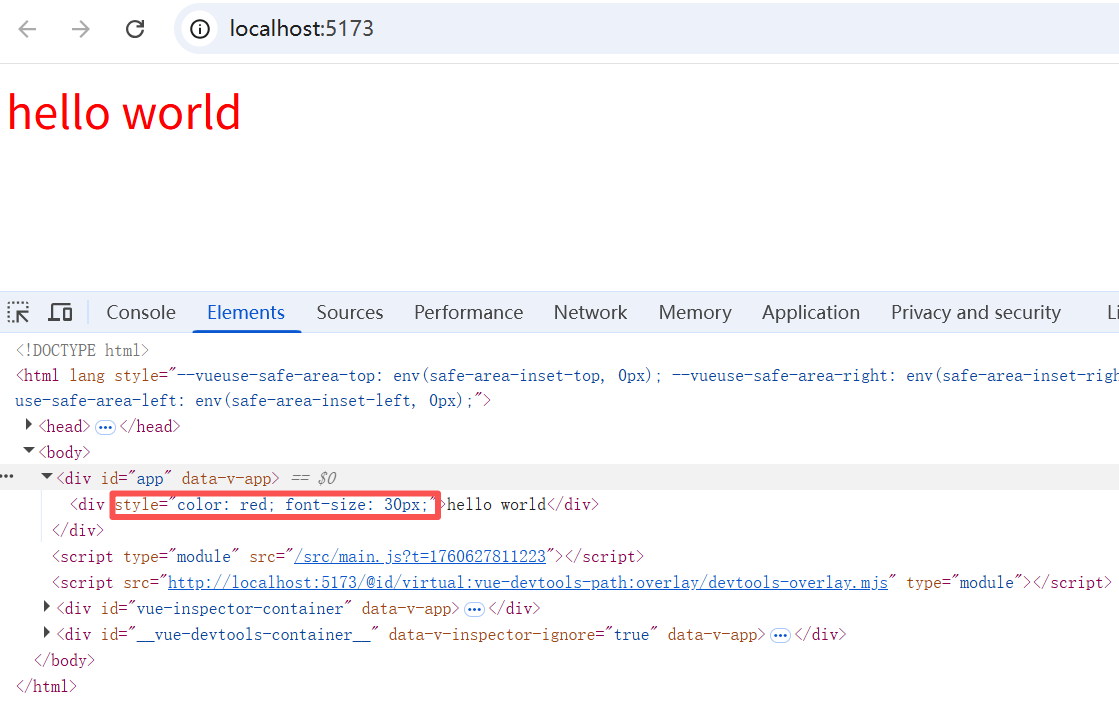
Task: Select the closing body tag
Action: [x=64, y=660]
